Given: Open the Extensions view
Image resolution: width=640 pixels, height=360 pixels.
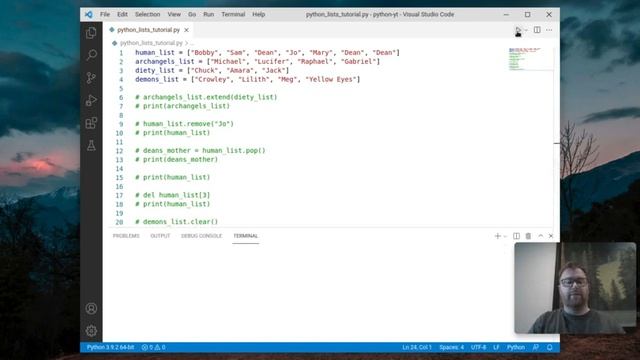Looking at the screenshot, I should click(91, 123).
